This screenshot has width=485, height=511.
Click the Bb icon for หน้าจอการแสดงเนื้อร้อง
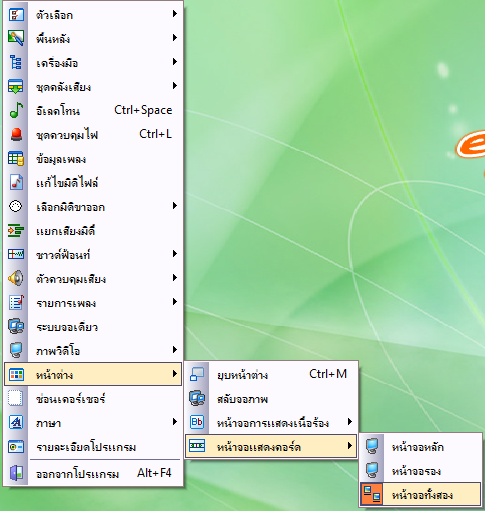197,422
